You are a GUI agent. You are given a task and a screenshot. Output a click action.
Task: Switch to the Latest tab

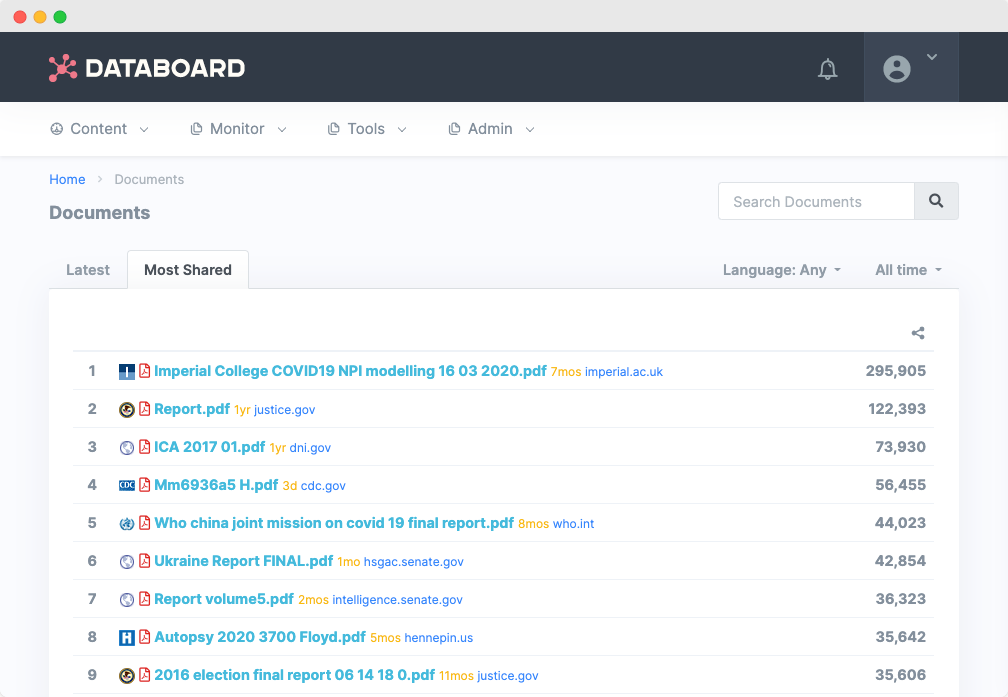click(x=88, y=270)
